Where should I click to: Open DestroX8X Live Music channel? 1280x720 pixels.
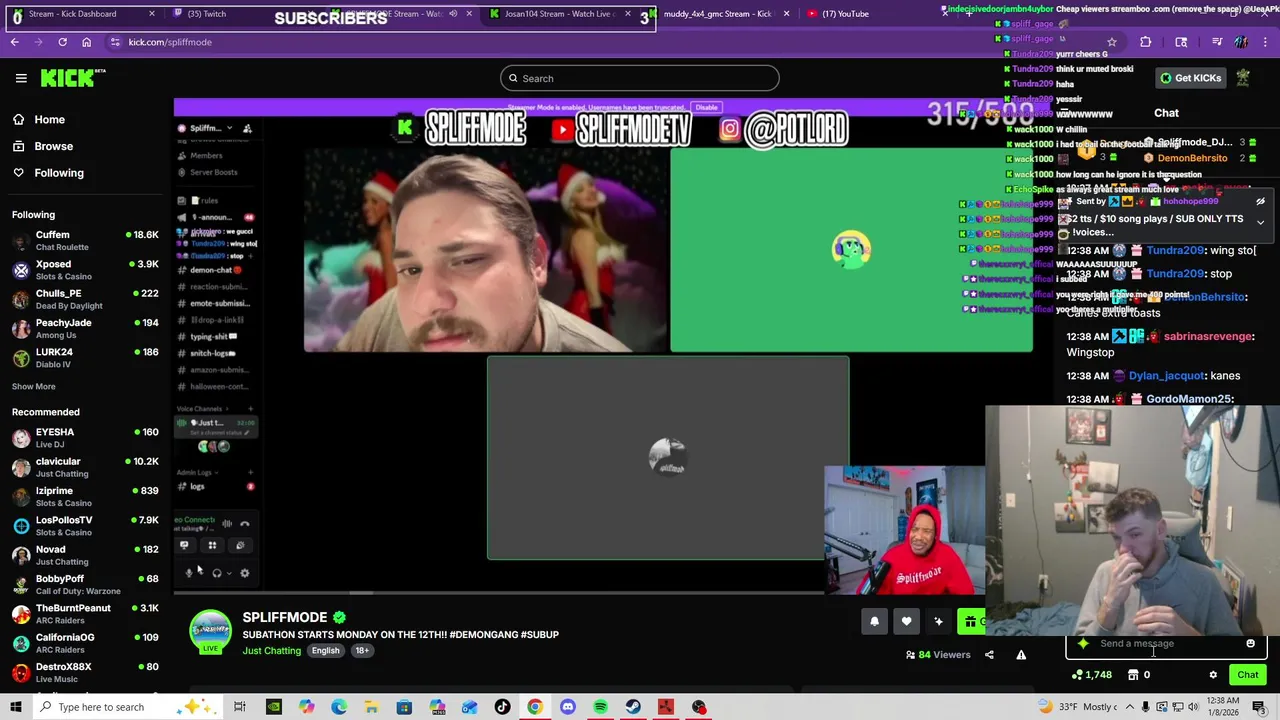coord(85,672)
